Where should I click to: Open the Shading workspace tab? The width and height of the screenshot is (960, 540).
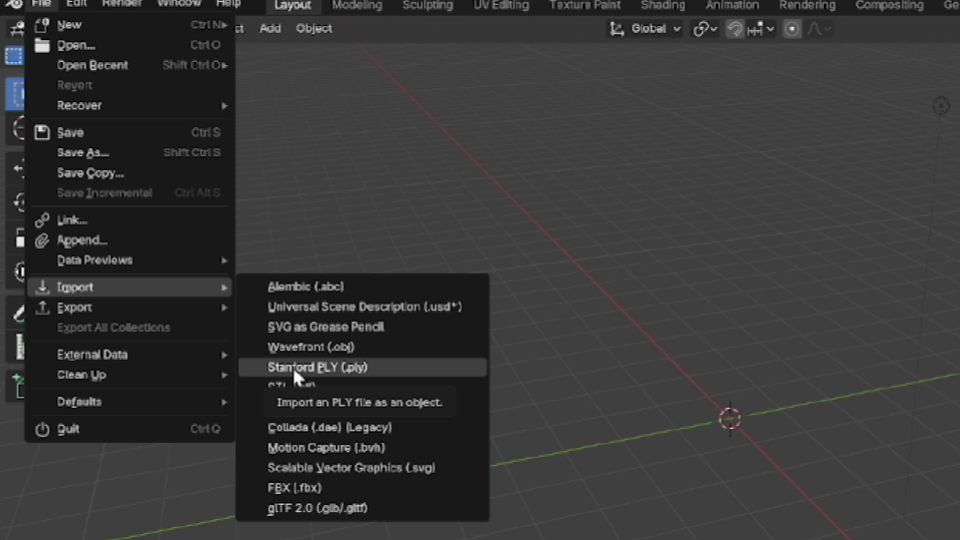click(662, 5)
